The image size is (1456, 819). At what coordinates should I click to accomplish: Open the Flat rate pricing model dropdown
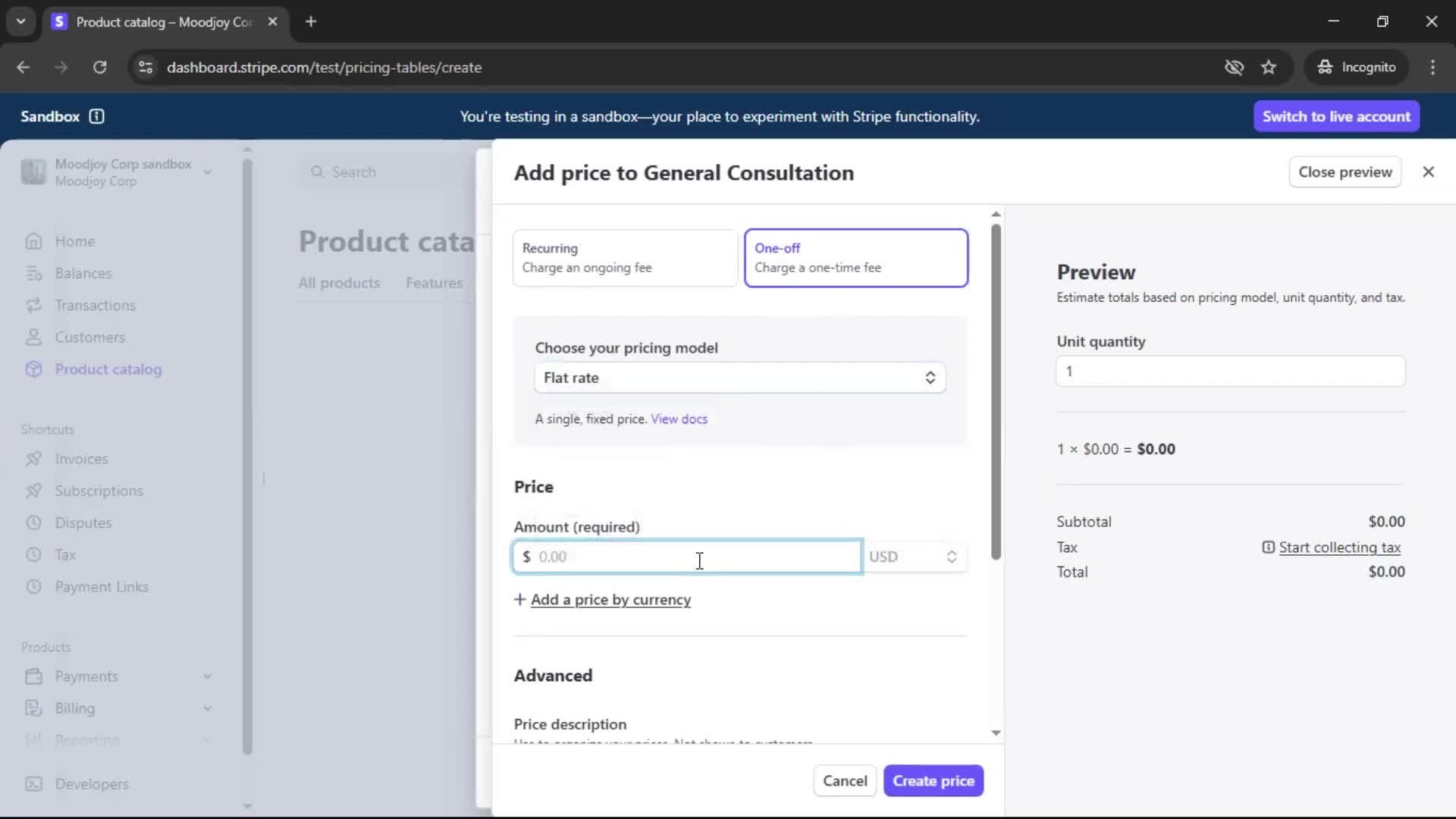coord(739,378)
